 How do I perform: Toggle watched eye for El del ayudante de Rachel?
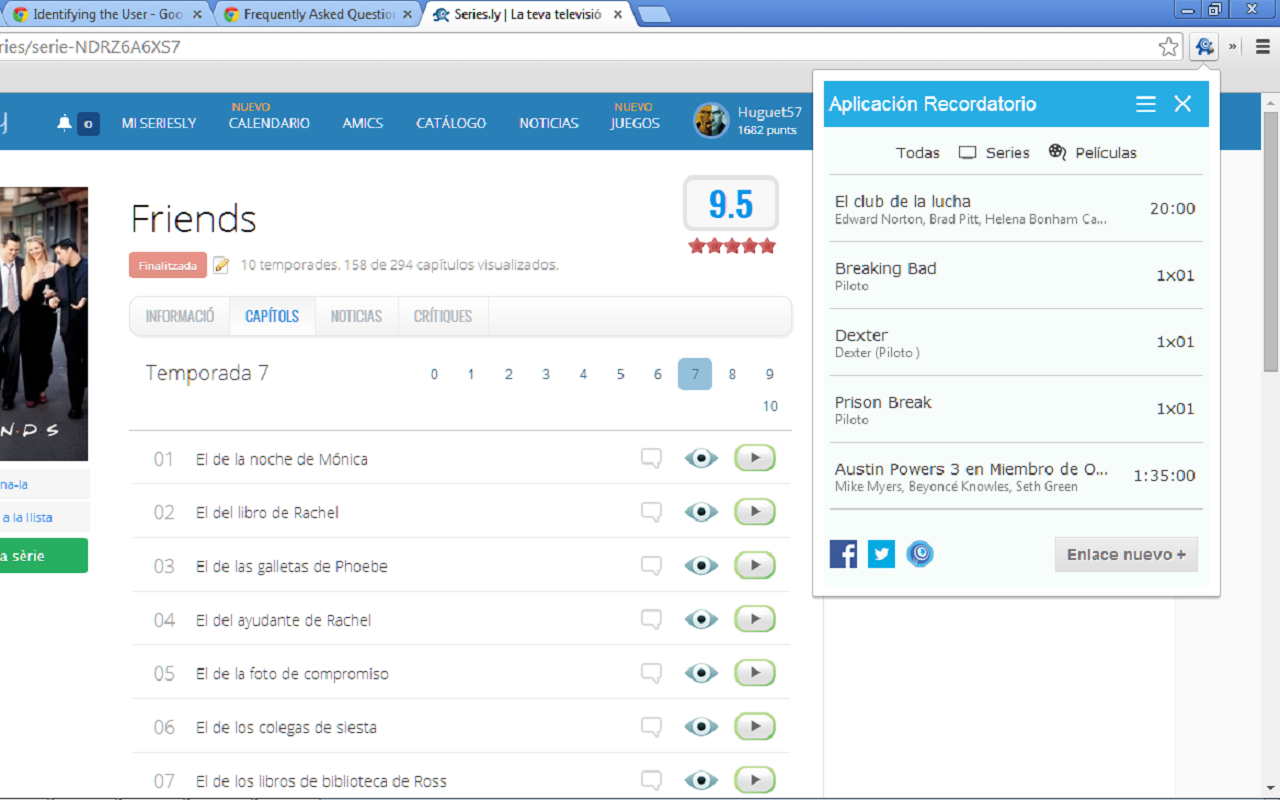pos(701,620)
